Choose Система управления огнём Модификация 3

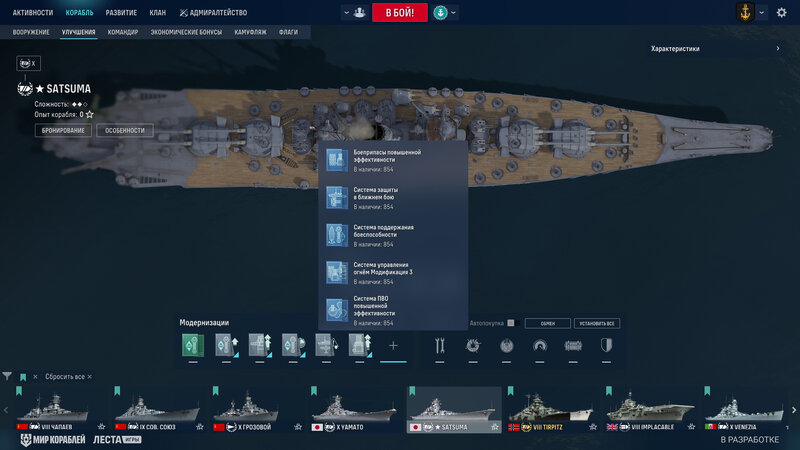click(393, 272)
